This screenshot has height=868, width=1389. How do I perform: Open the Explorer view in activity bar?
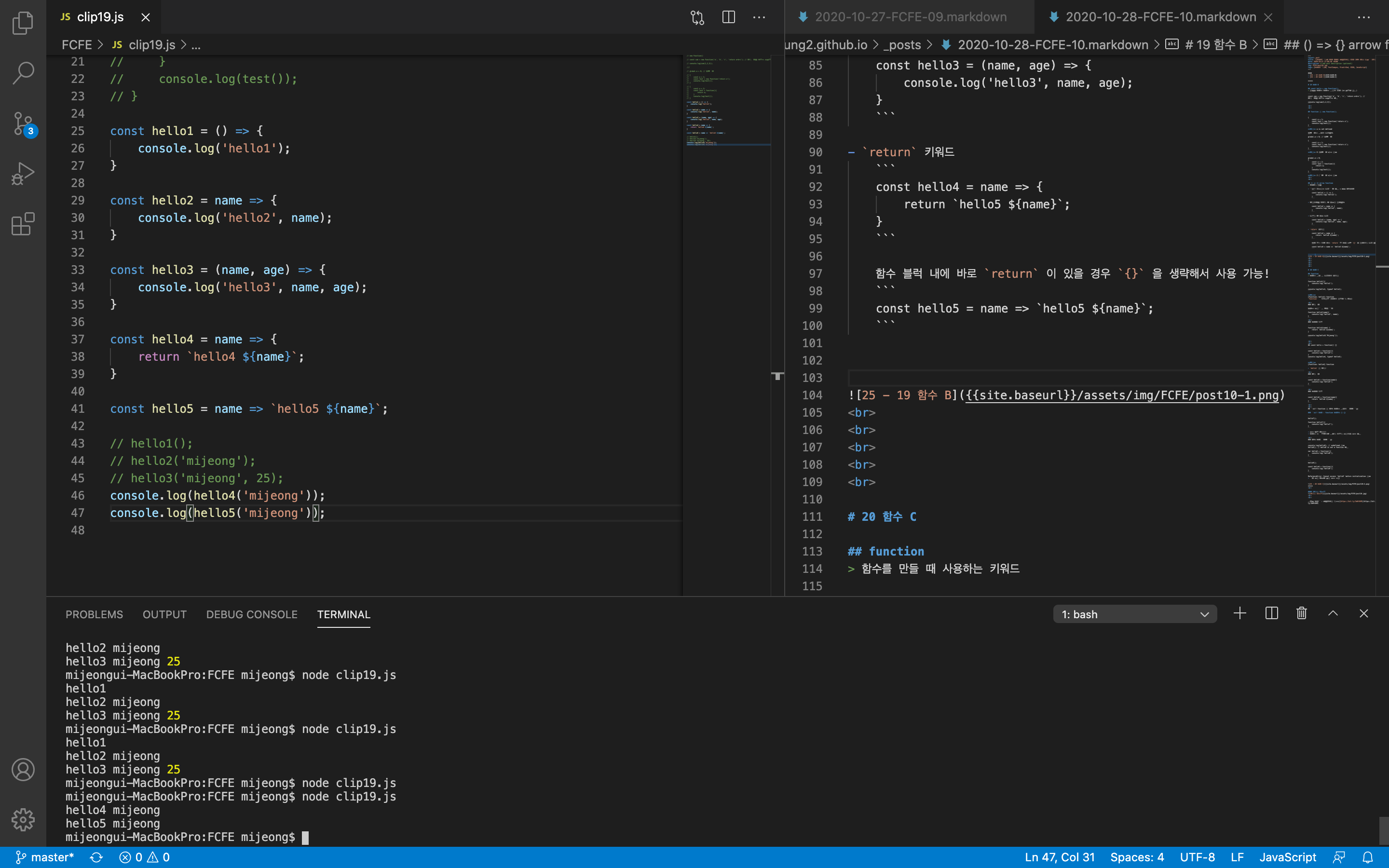[23, 23]
